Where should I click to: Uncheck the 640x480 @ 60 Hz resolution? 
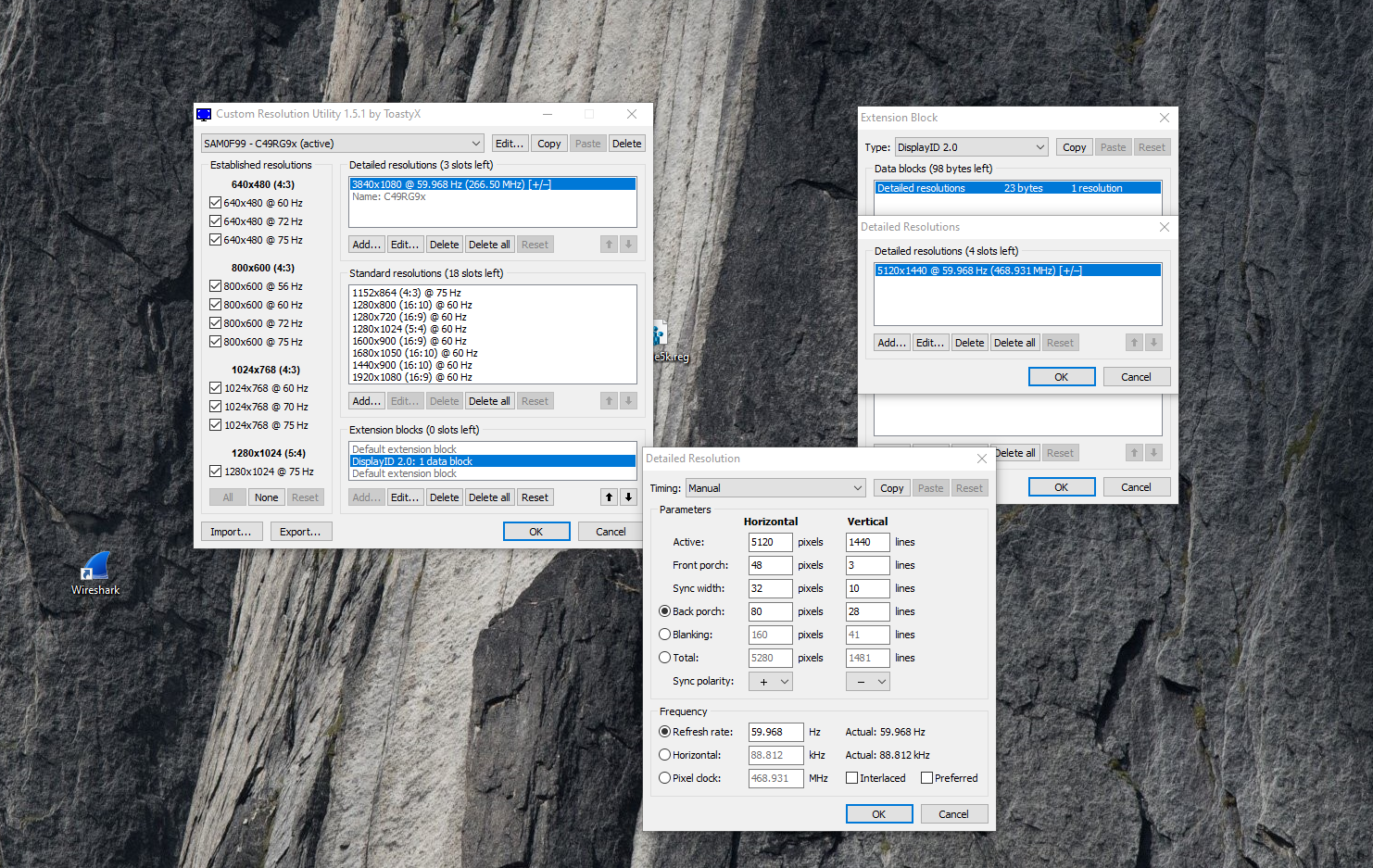pos(216,203)
